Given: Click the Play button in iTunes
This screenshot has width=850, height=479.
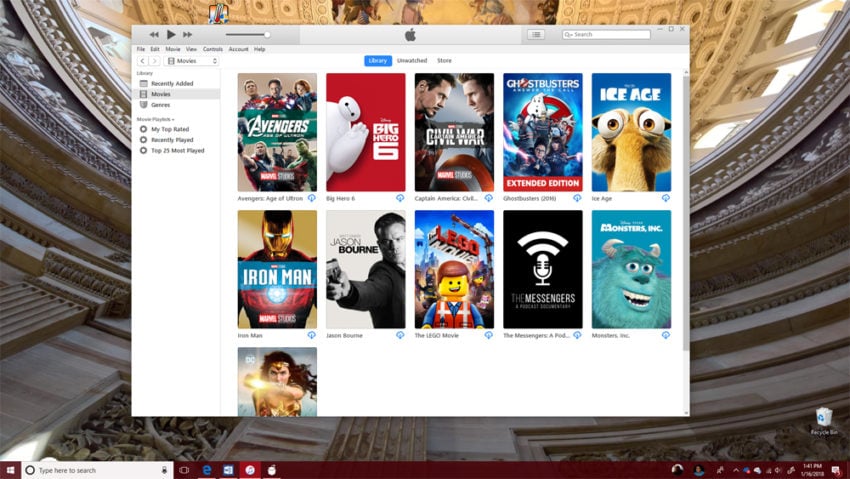Looking at the screenshot, I should click(171, 34).
